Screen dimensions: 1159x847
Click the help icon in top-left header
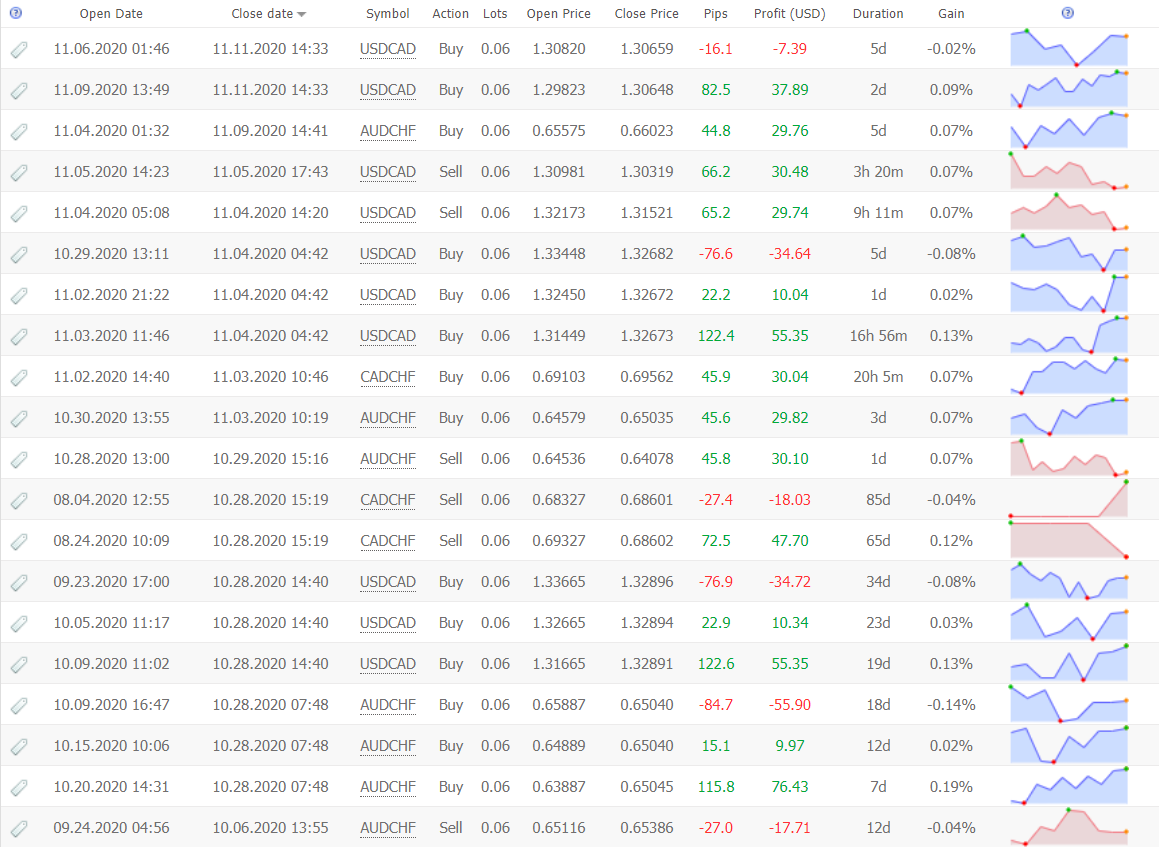coord(15,13)
